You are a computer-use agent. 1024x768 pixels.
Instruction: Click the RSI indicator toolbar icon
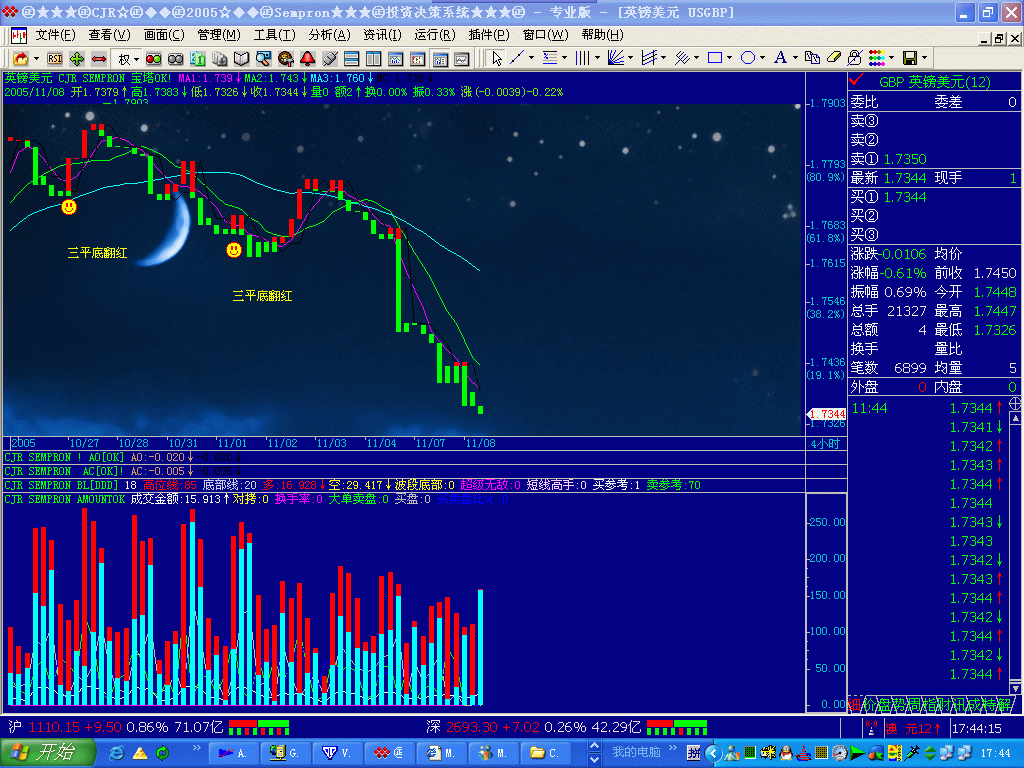pyautogui.click(x=55, y=59)
